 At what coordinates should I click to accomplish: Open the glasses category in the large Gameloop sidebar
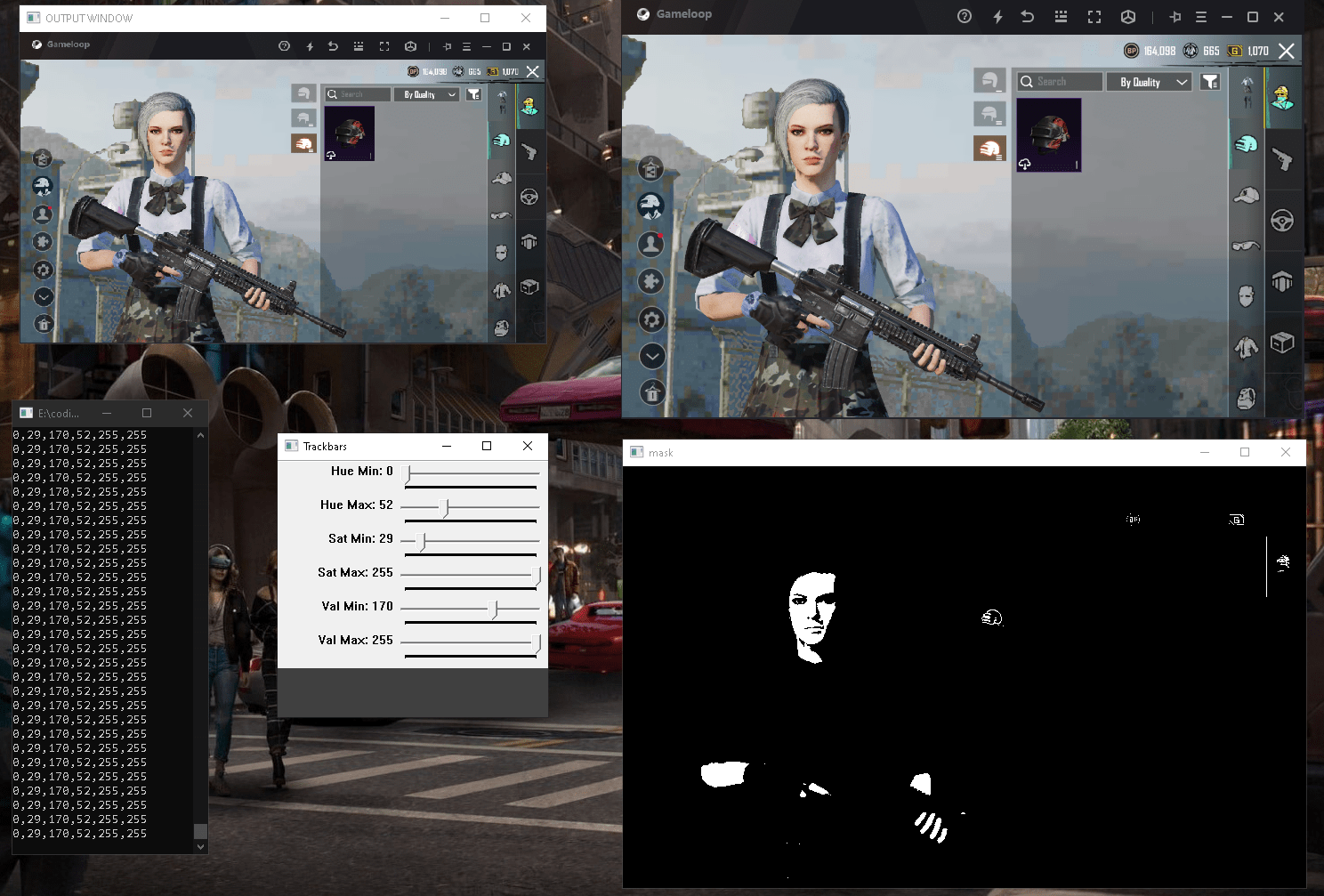[1247, 245]
